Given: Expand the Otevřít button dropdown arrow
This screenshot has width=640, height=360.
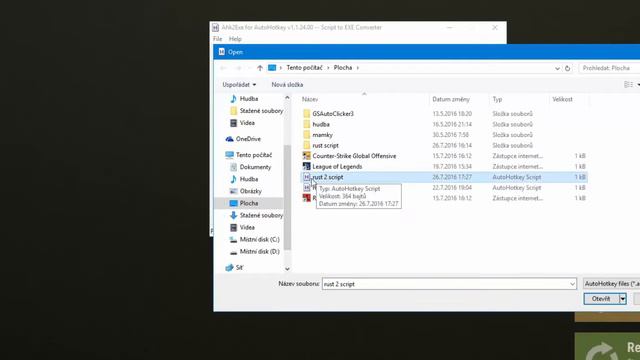Looking at the screenshot, I should (623, 299).
